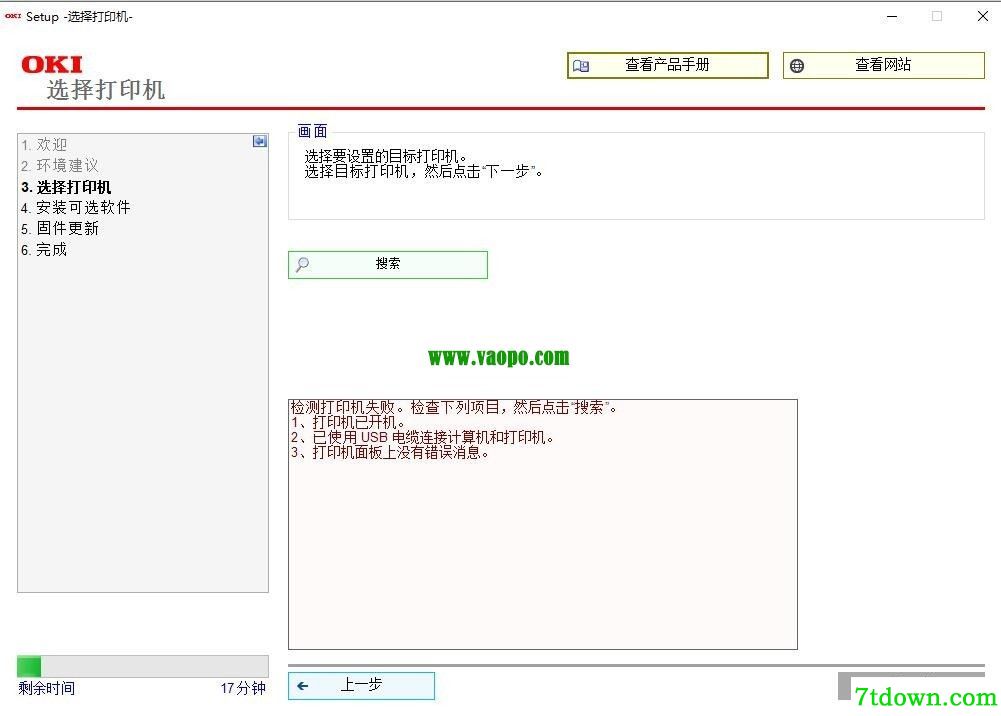Click the OKI icon in title bar

coord(13,16)
